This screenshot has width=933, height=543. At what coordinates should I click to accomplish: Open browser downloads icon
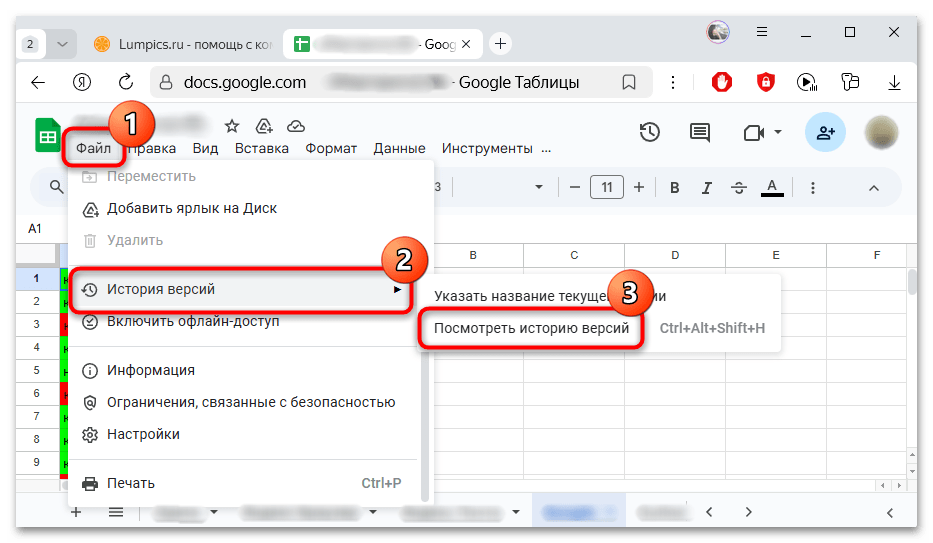tap(894, 83)
